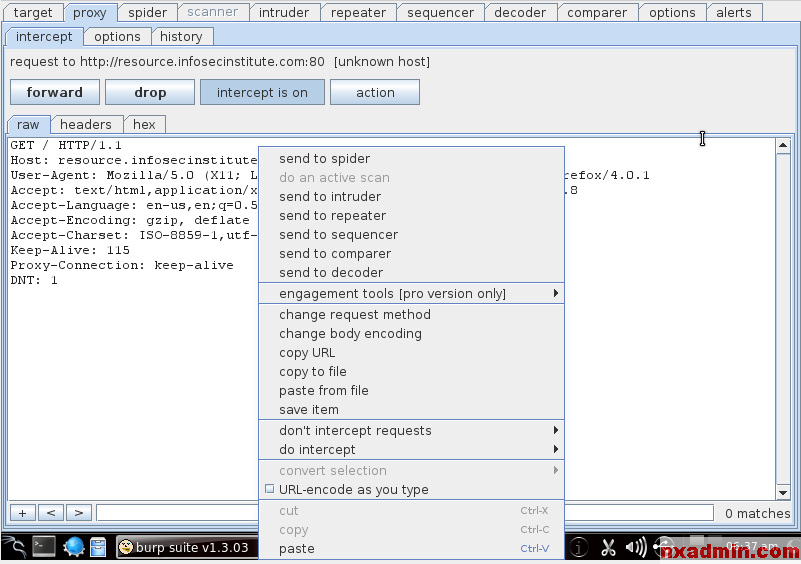Select the intercept sub-tab
The image size is (801, 564).
tap(44, 37)
